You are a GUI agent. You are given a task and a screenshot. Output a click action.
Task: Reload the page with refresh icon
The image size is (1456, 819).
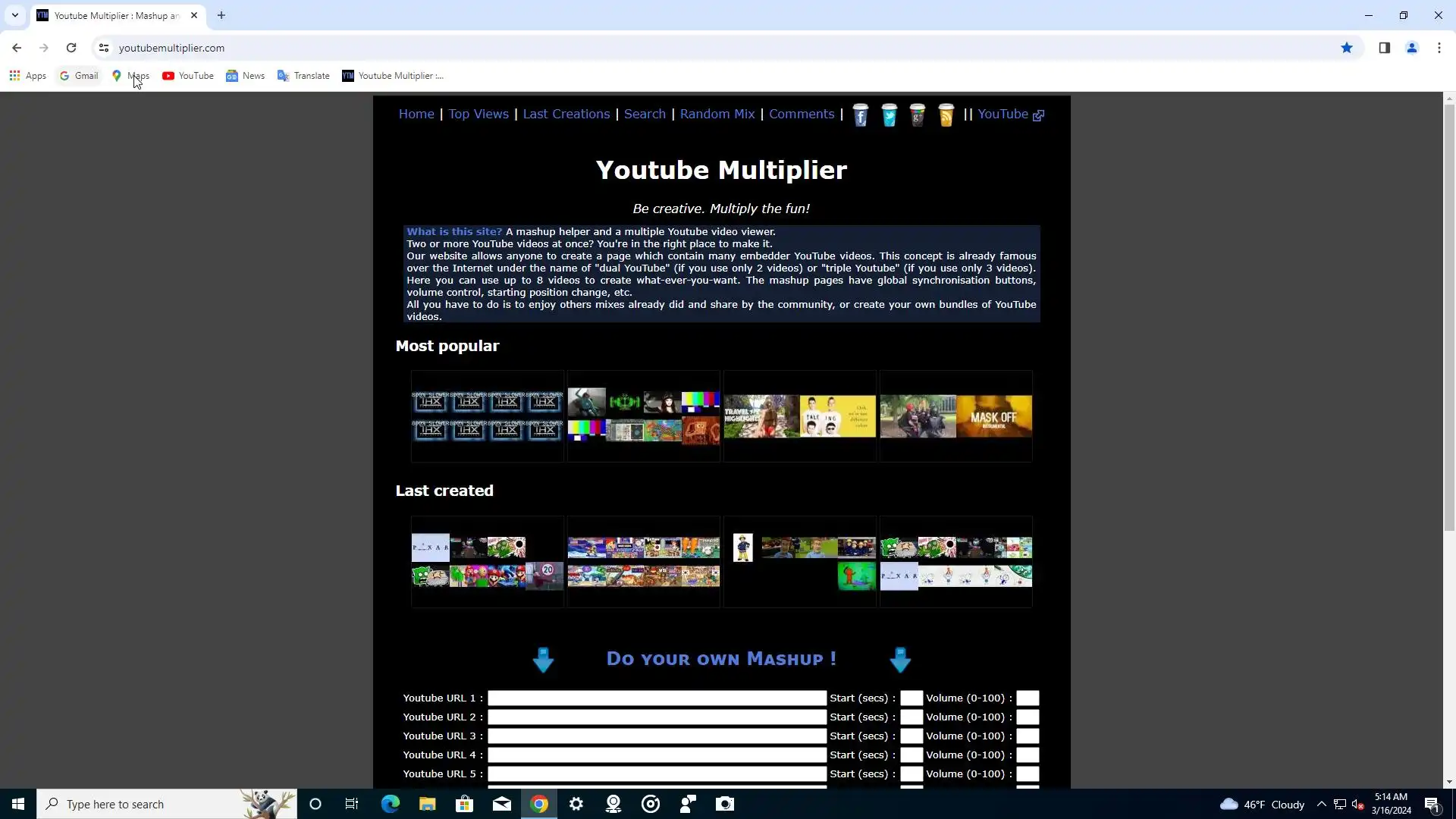(71, 48)
